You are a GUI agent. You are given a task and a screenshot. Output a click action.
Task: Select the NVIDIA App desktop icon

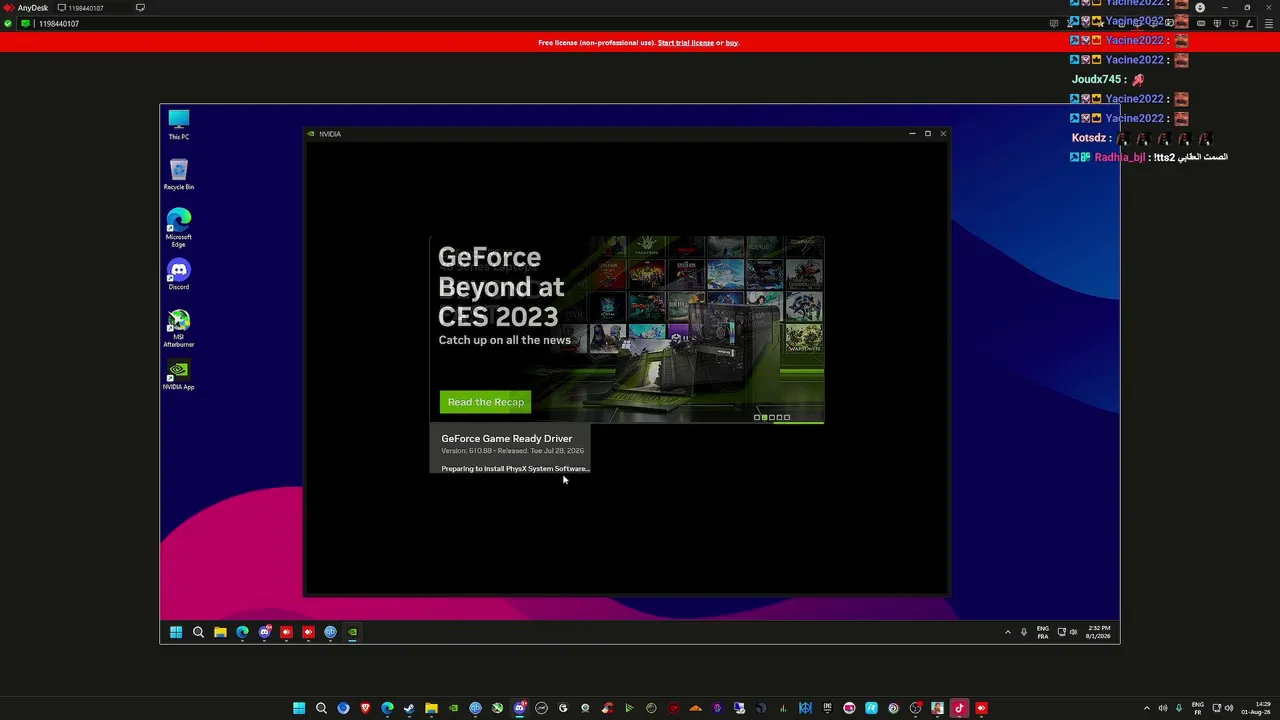click(x=179, y=375)
